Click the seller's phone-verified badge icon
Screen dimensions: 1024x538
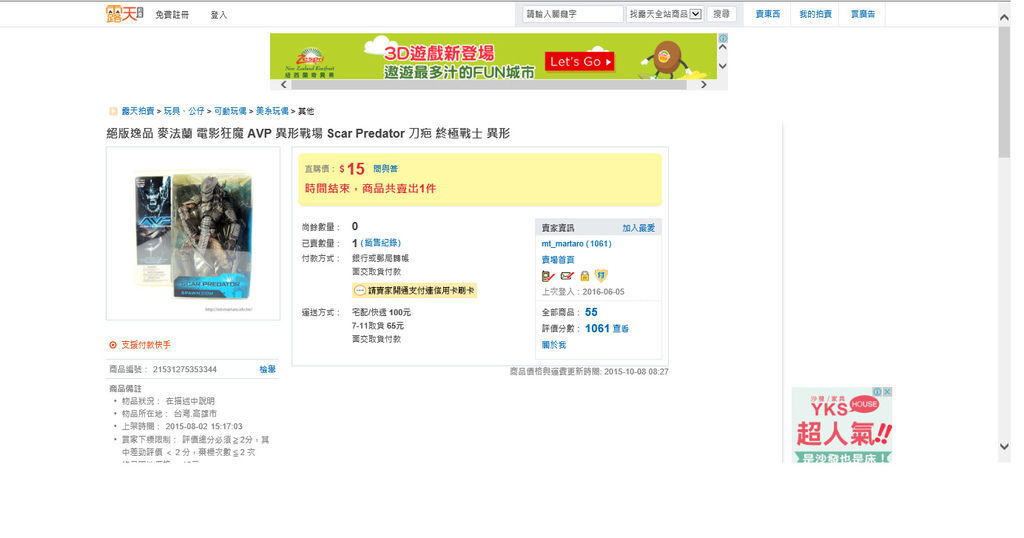point(548,276)
